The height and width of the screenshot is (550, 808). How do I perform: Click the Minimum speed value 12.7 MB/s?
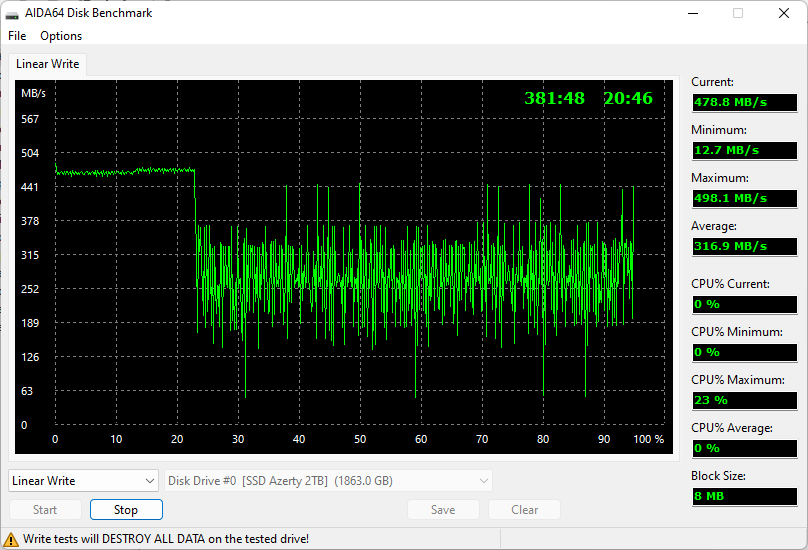(x=745, y=150)
